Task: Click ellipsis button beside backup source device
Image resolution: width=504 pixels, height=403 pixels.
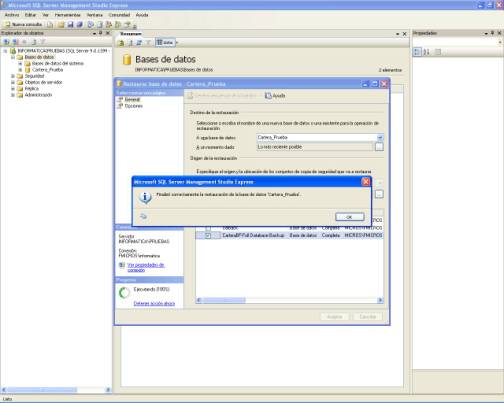Action: point(379,194)
